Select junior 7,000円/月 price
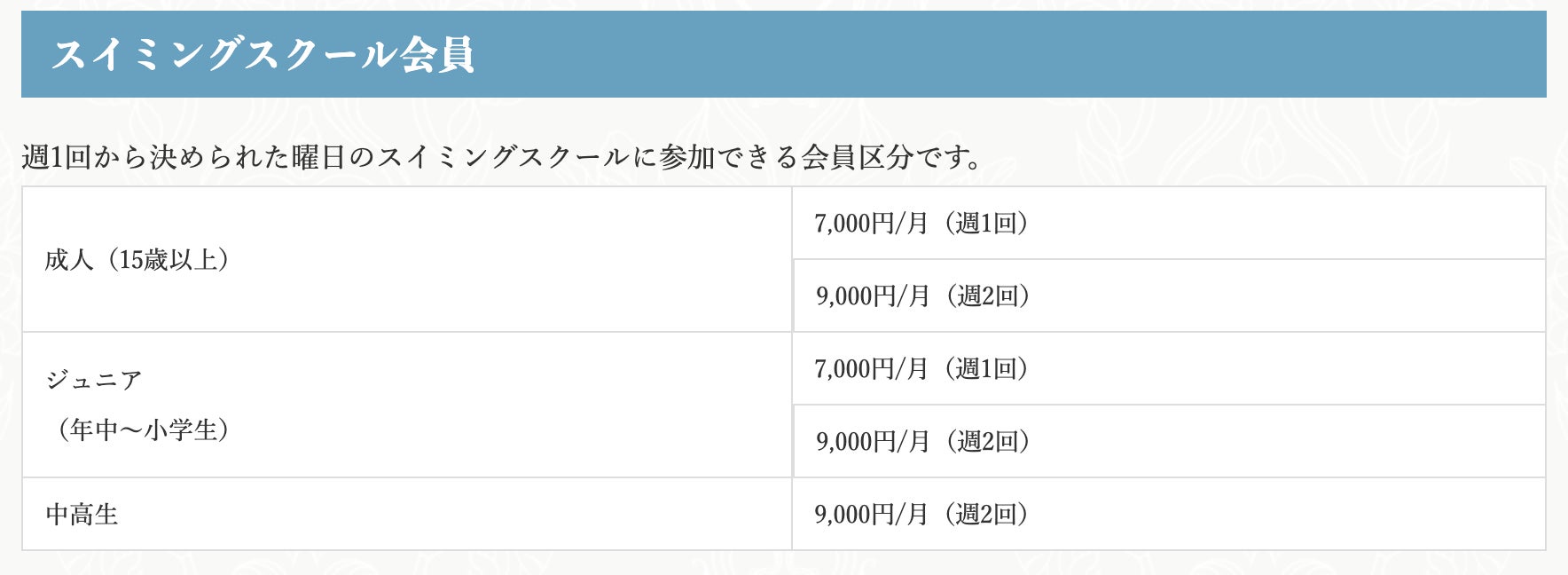 (871, 368)
